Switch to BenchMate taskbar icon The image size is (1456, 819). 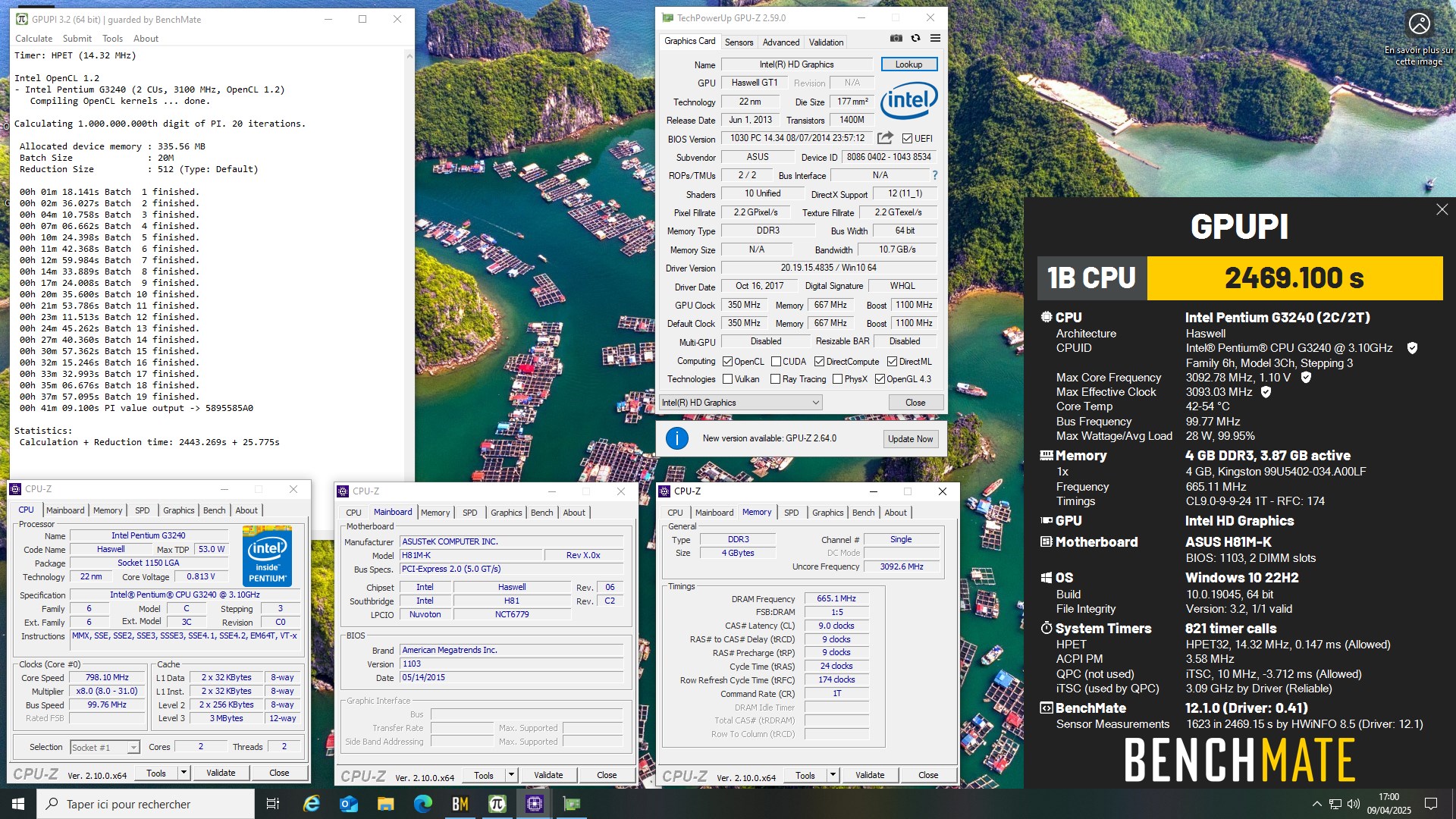click(x=460, y=804)
